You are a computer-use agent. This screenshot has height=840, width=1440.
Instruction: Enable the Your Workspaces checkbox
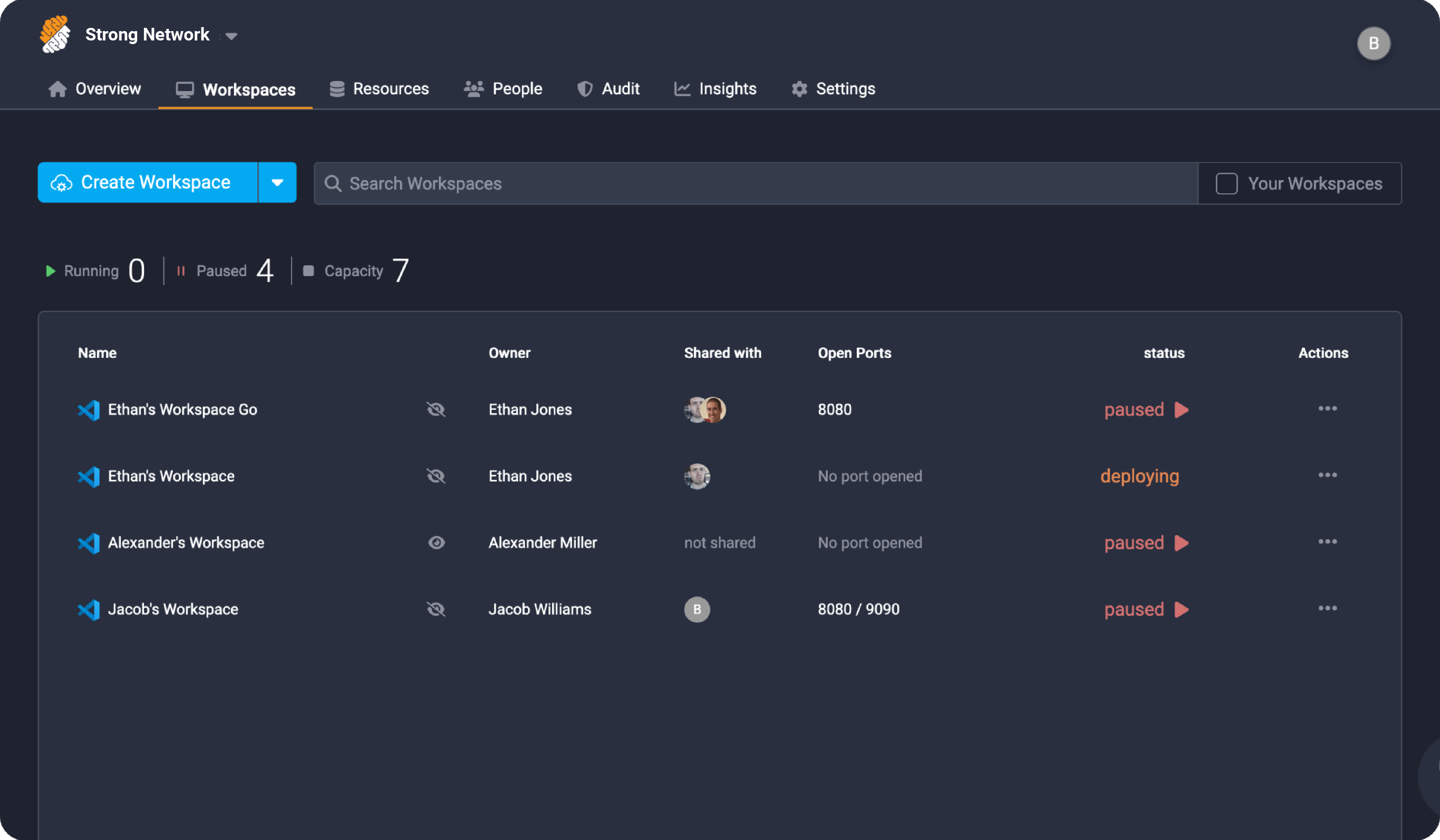coord(1226,183)
